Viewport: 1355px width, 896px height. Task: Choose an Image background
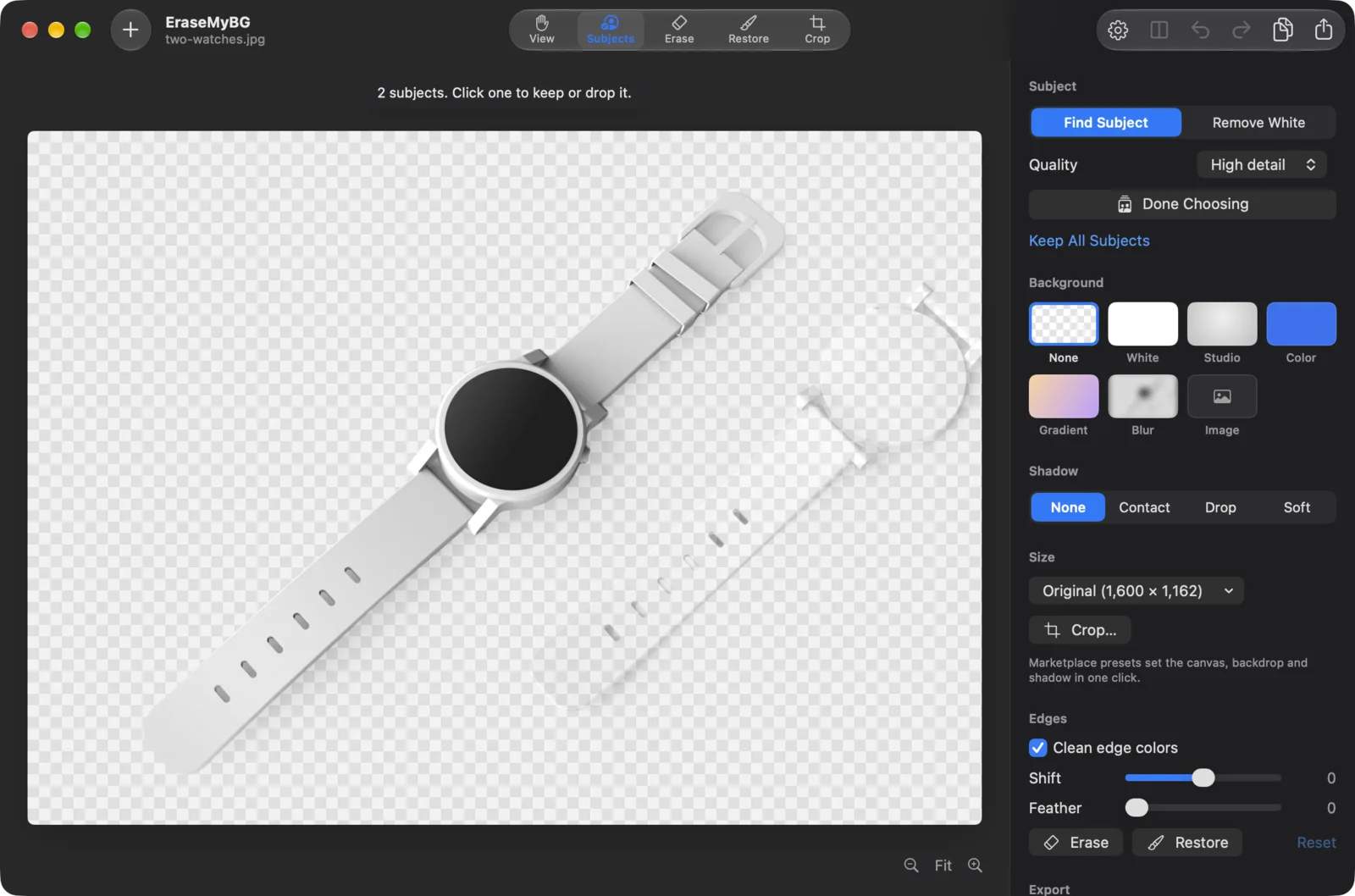[x=1222, y=396]
